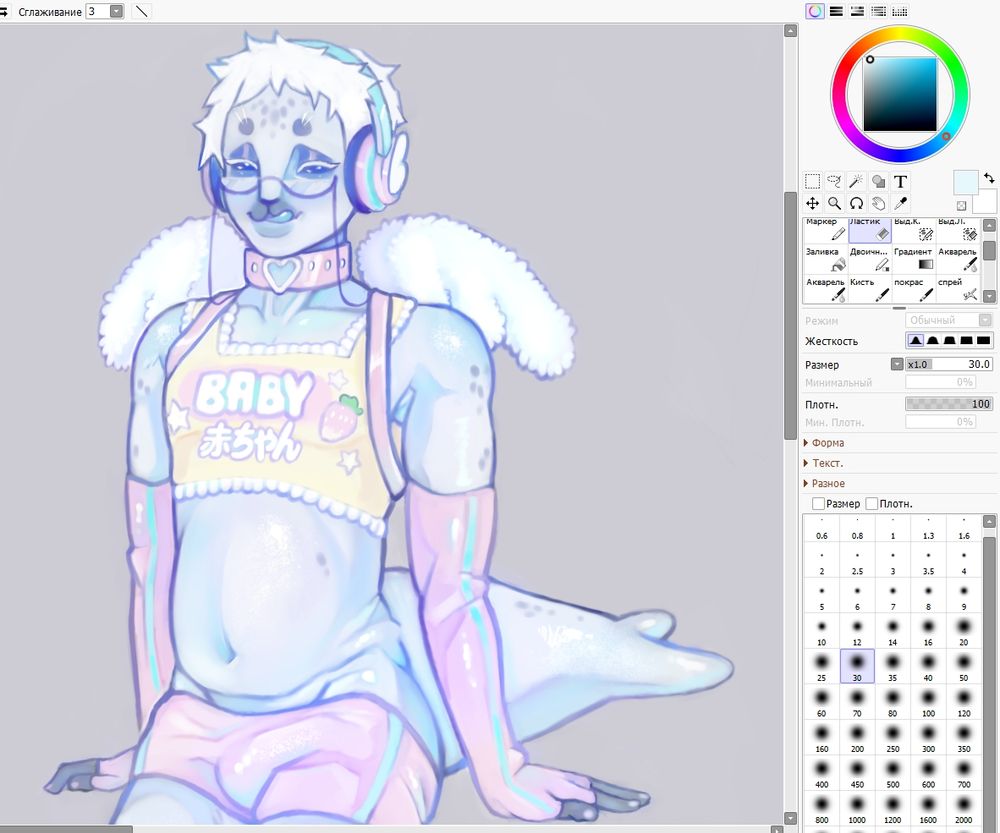Click the Размер size slider
The width and height of the screenshot is (1000, 833).
[x=950, y=364]
